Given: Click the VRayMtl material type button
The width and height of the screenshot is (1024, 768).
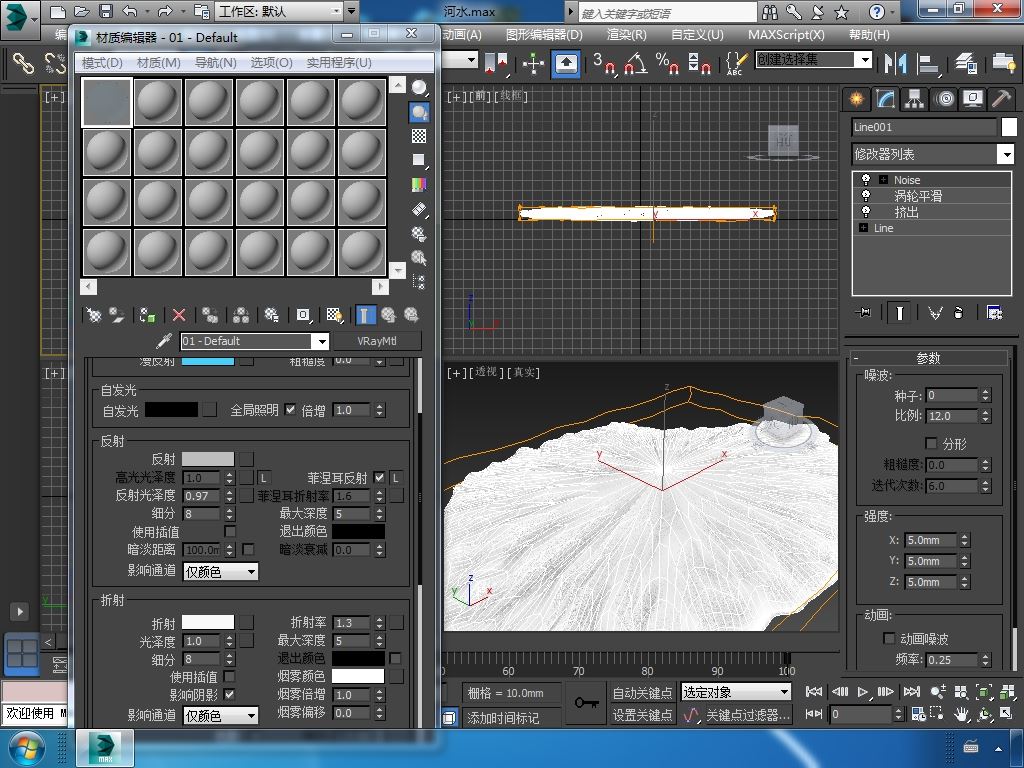Looking at the screenshot, I should (x=377, y=341).
